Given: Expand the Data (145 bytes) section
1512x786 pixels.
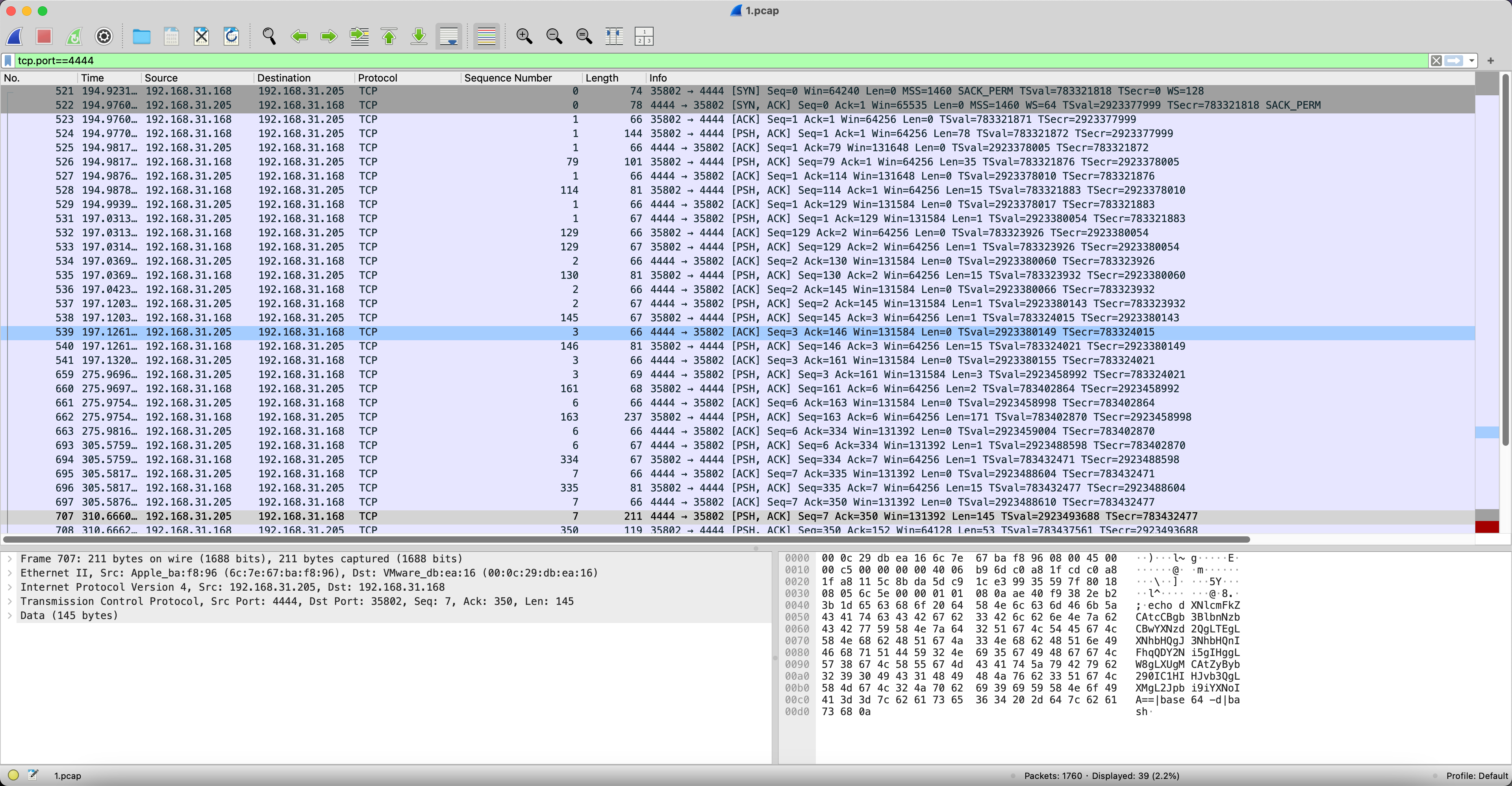Looking at the screenshot, I should pyautogui.click(x=10, y=615).
